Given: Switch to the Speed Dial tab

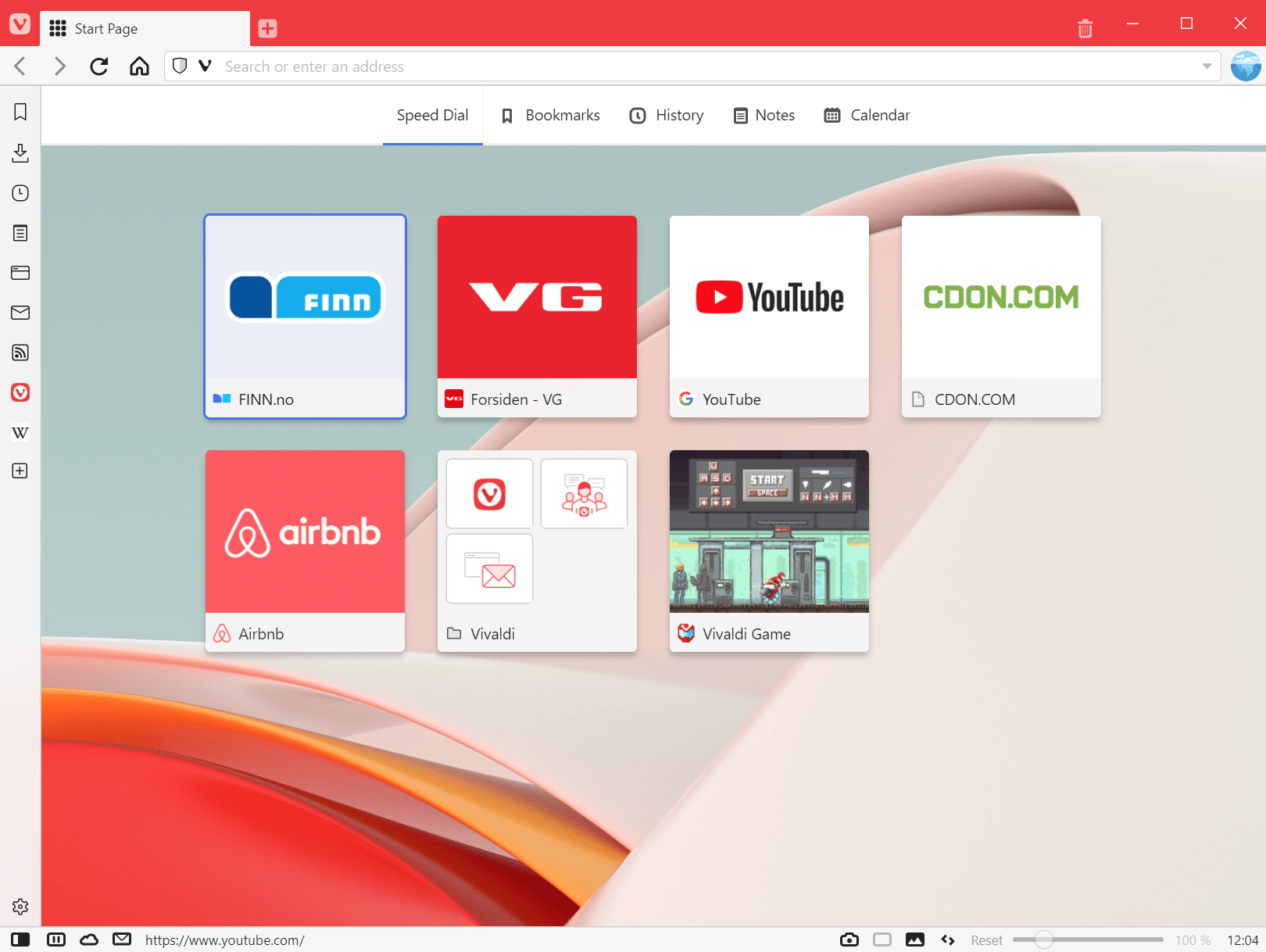Looking at the screenshot, I should click(x=432, y=116).
